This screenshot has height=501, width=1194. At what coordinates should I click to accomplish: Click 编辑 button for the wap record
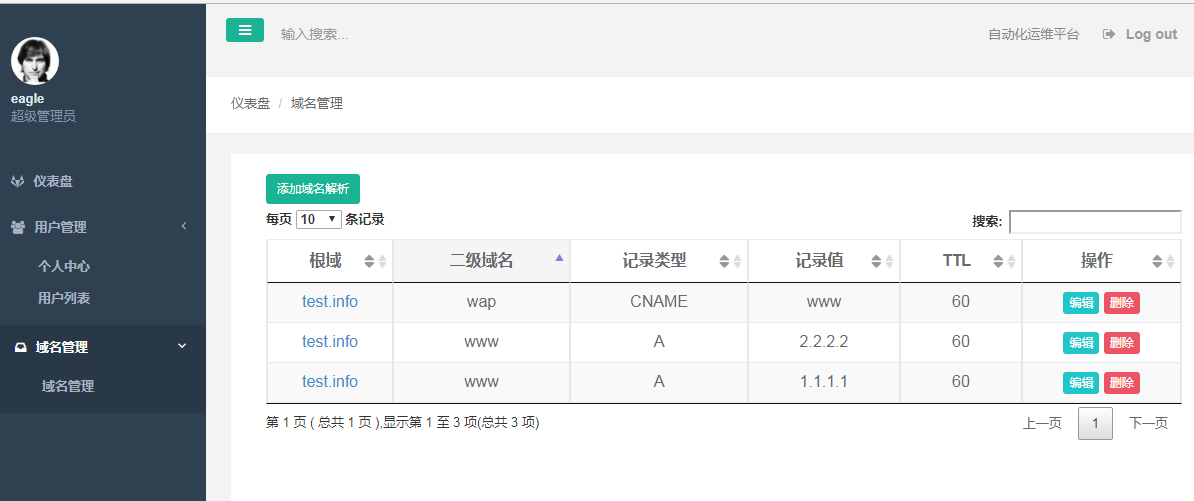click(x=1081, y=302)
